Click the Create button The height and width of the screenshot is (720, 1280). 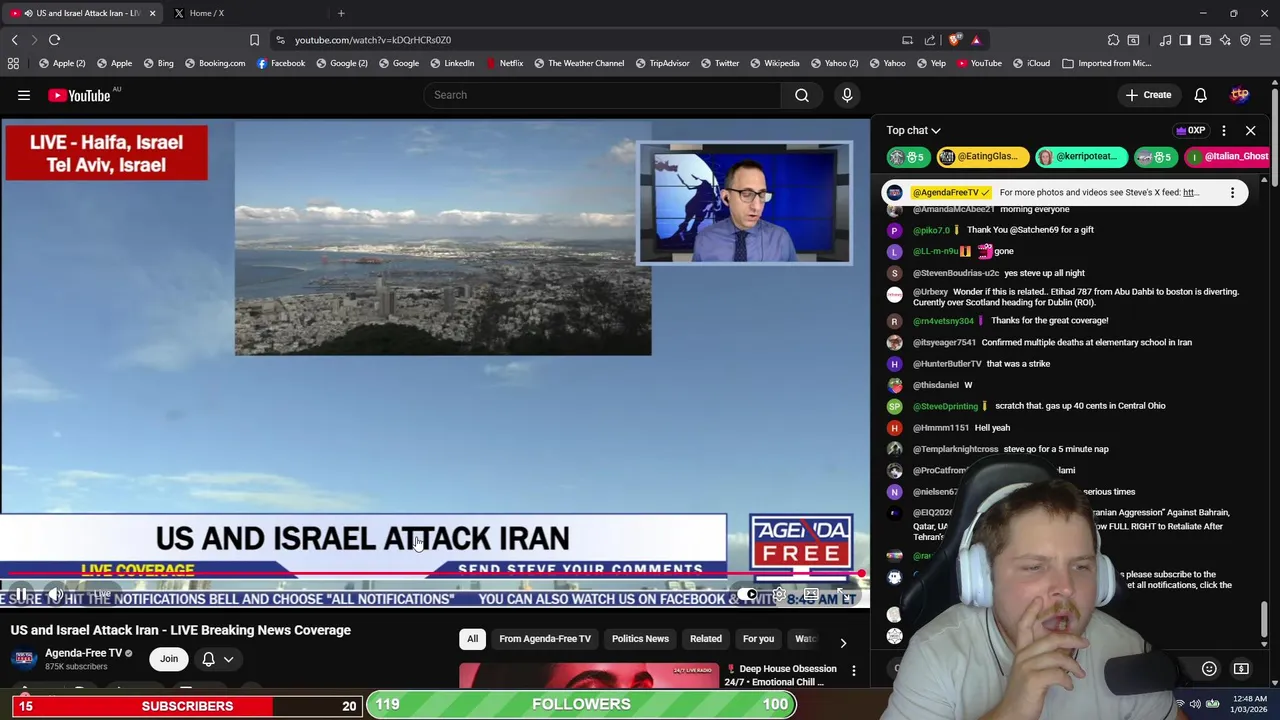[1148, 95]
